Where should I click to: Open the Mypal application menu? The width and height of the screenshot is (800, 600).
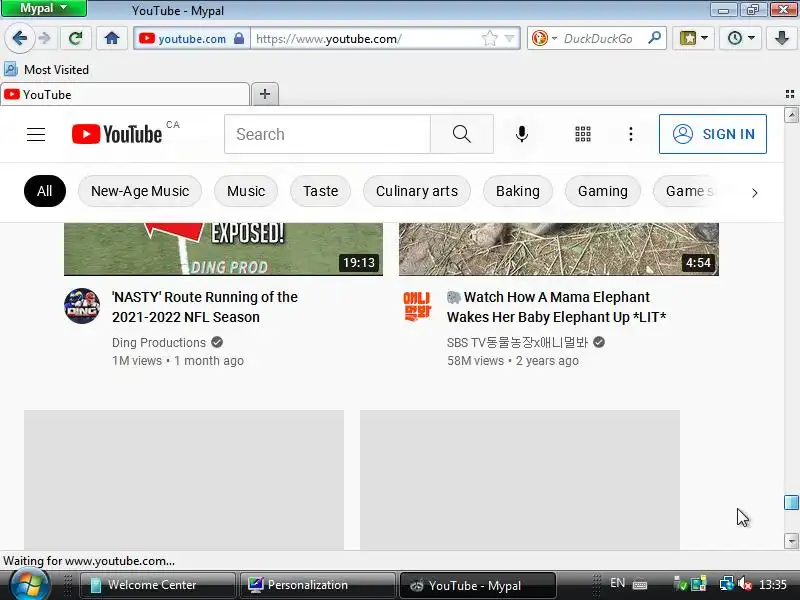pos(43,8)
